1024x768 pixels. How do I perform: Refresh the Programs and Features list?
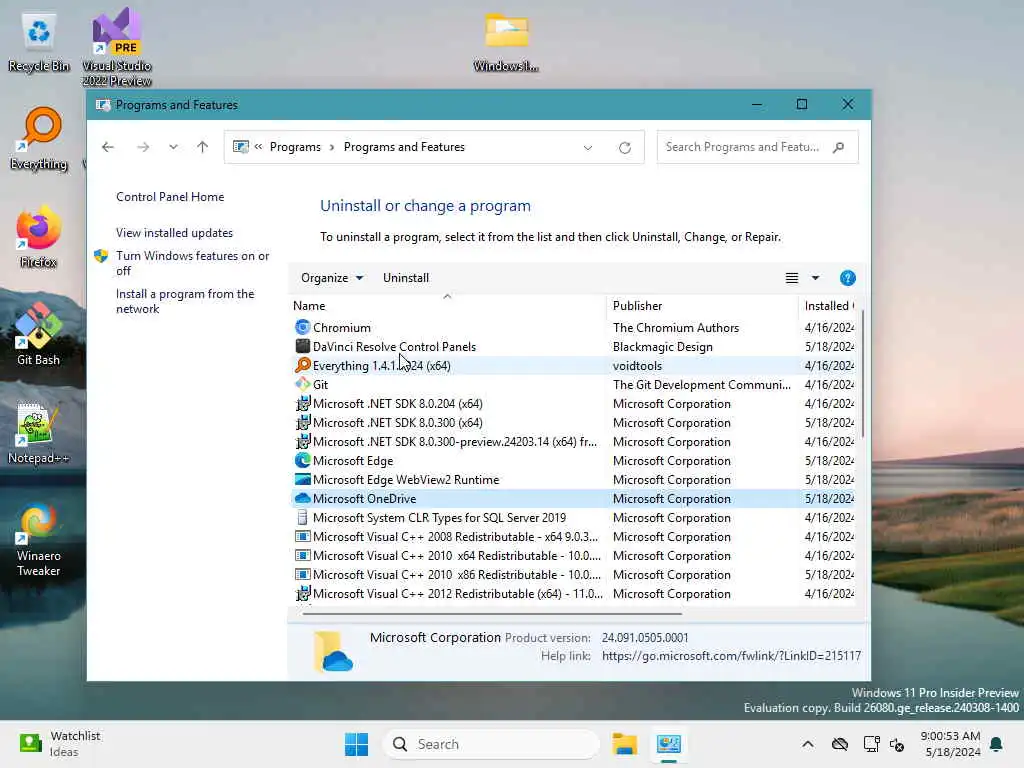625,148
